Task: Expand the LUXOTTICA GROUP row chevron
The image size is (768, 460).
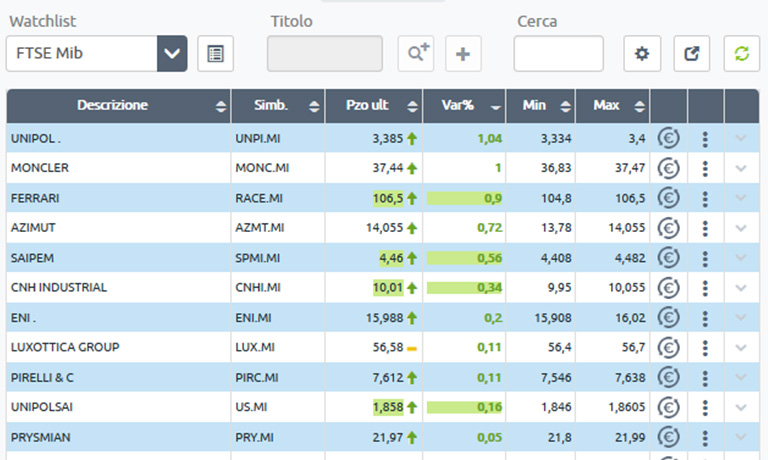Action: (x=741, y=348)
